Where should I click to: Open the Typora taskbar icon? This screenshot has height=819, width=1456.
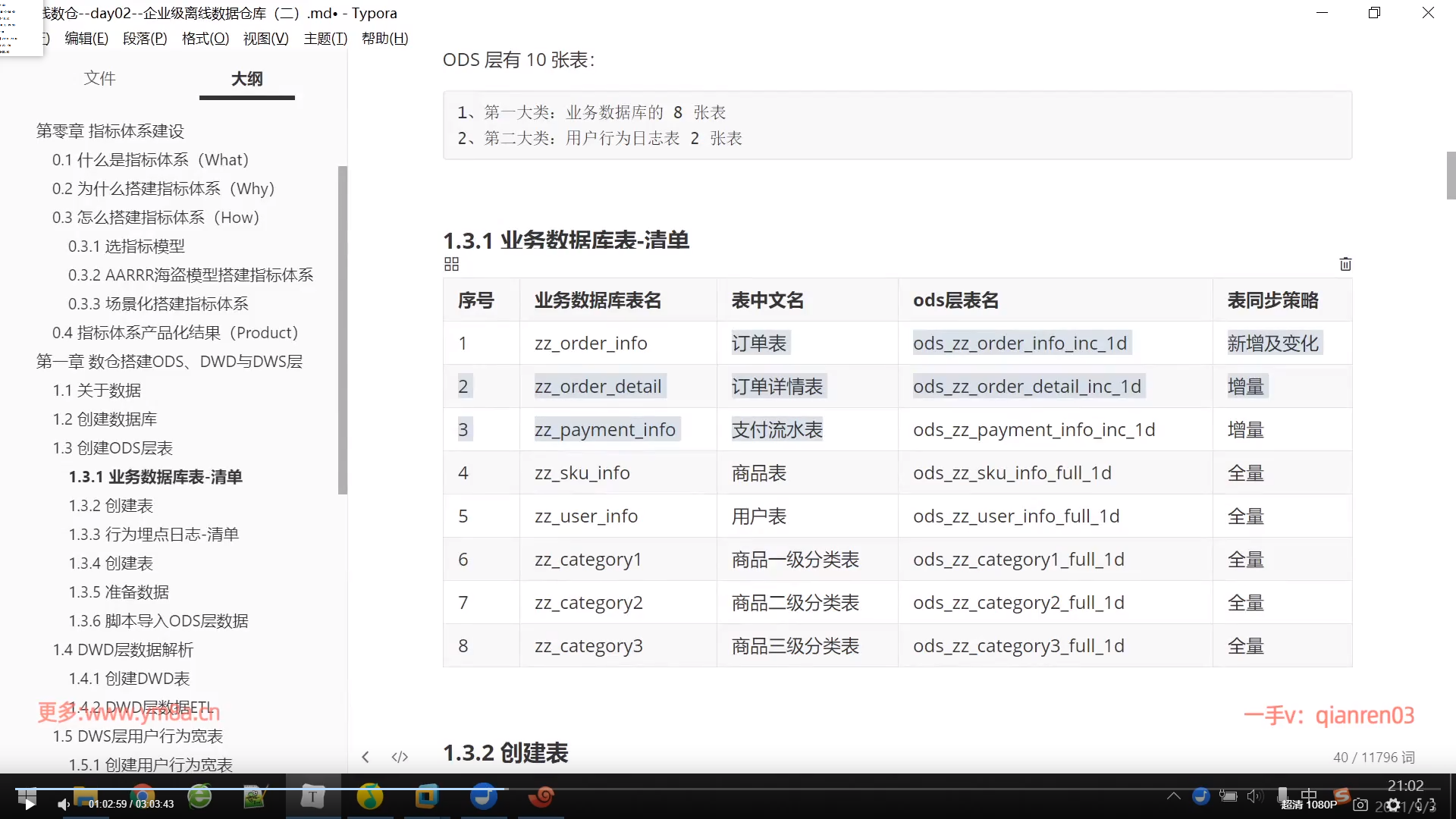[312, 796]
